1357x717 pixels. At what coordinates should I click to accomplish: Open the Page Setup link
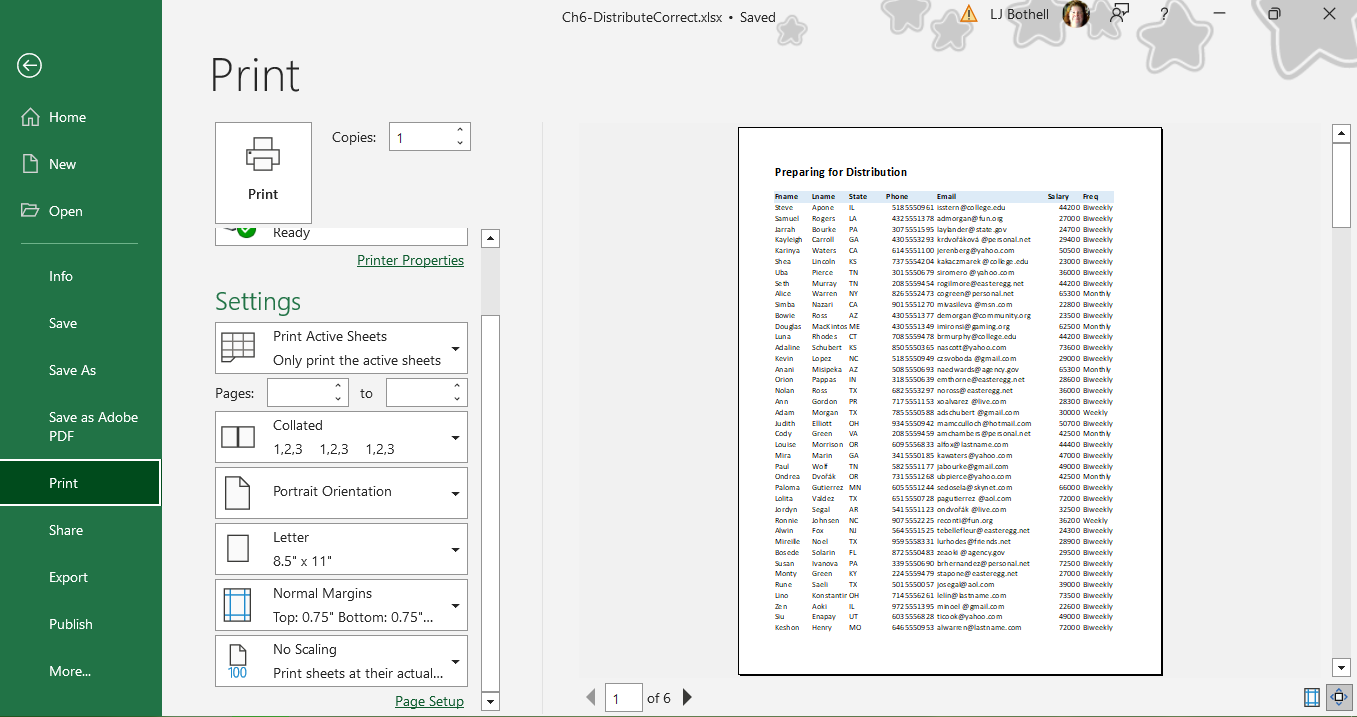[429, 701]
